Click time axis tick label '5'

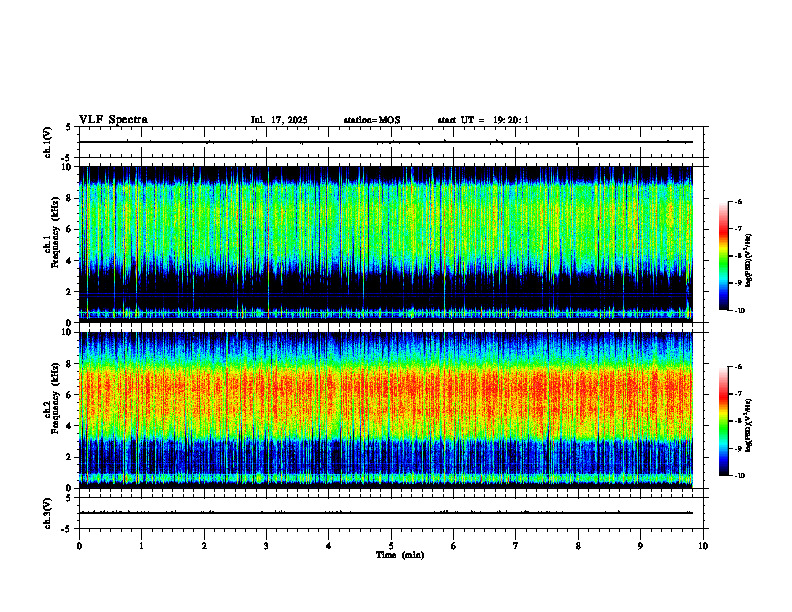[391, 546]
